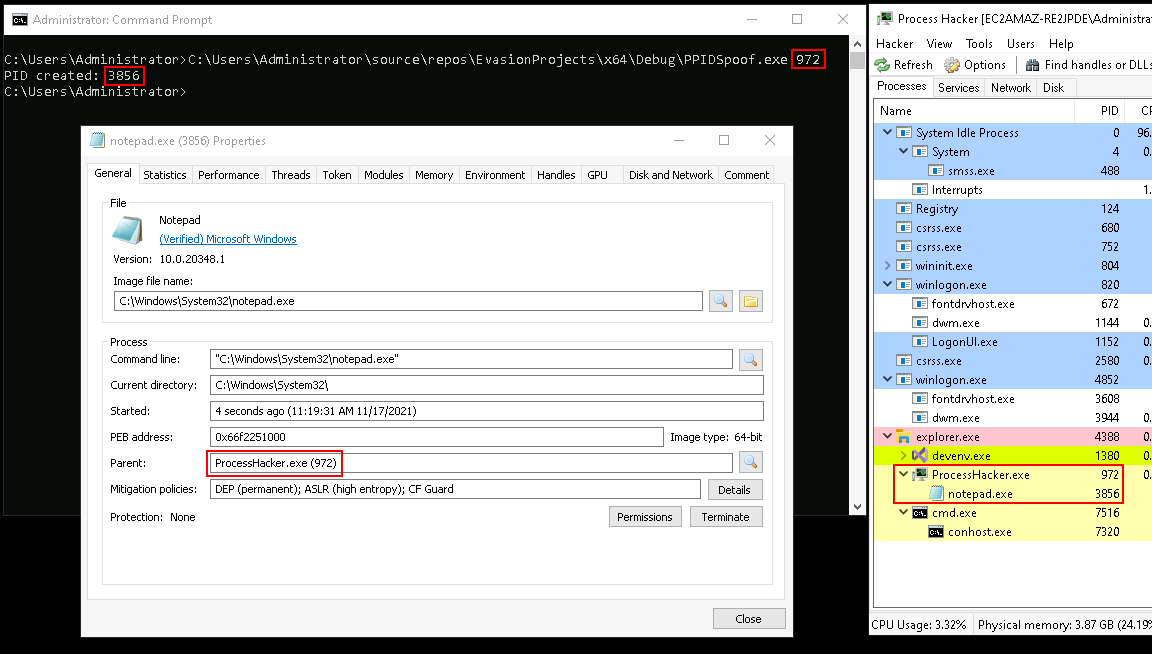Image resolution: width=1152 pixels, height=654 pixels.
Task: Open the Services tab in Process Hacker
Action: click(958, 88)
